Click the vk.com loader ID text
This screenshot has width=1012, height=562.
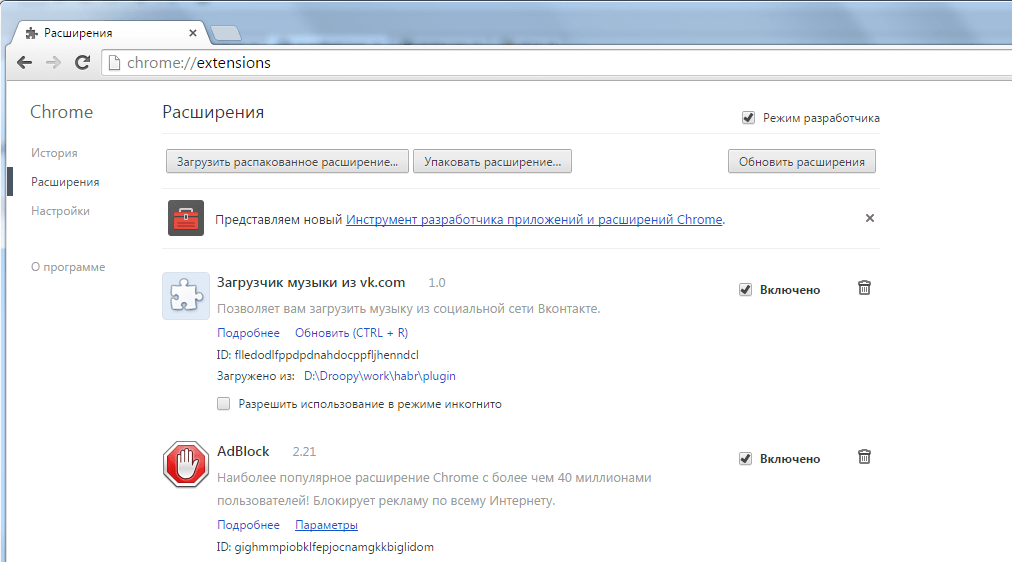[318, 355]
